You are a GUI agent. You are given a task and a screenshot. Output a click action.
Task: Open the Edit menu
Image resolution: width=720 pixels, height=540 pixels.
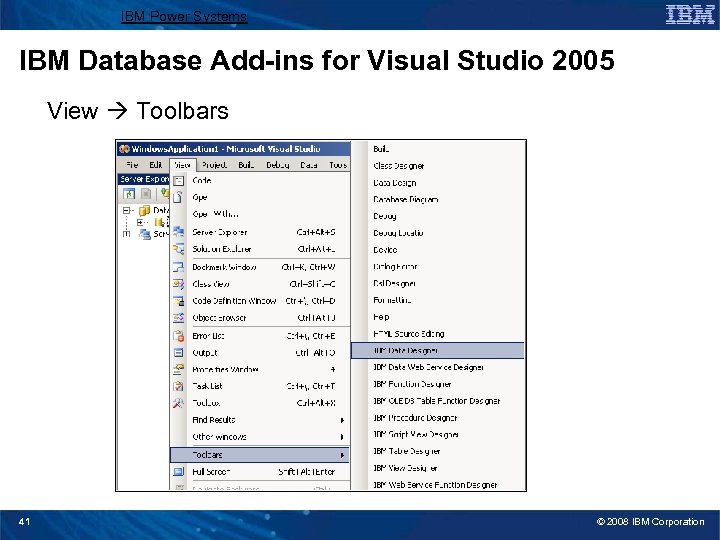pos(156,165)
